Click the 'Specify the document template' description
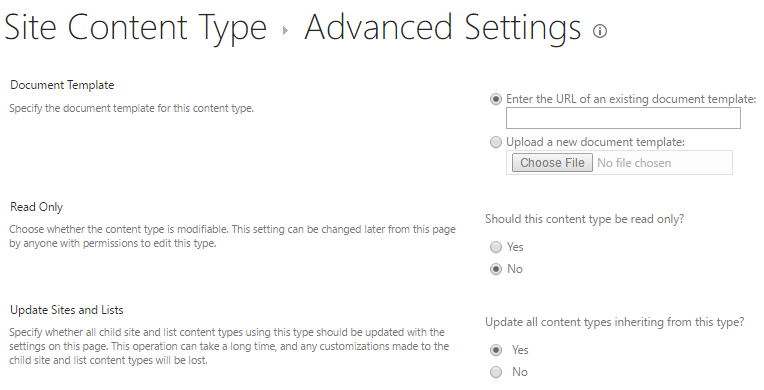The width and height of the screenshot is (764, 390). tap(132, 108)
